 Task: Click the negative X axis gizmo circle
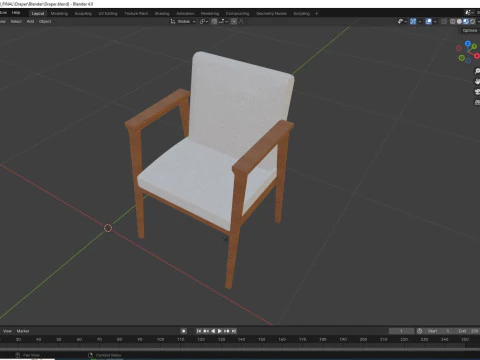coord(459,48)
